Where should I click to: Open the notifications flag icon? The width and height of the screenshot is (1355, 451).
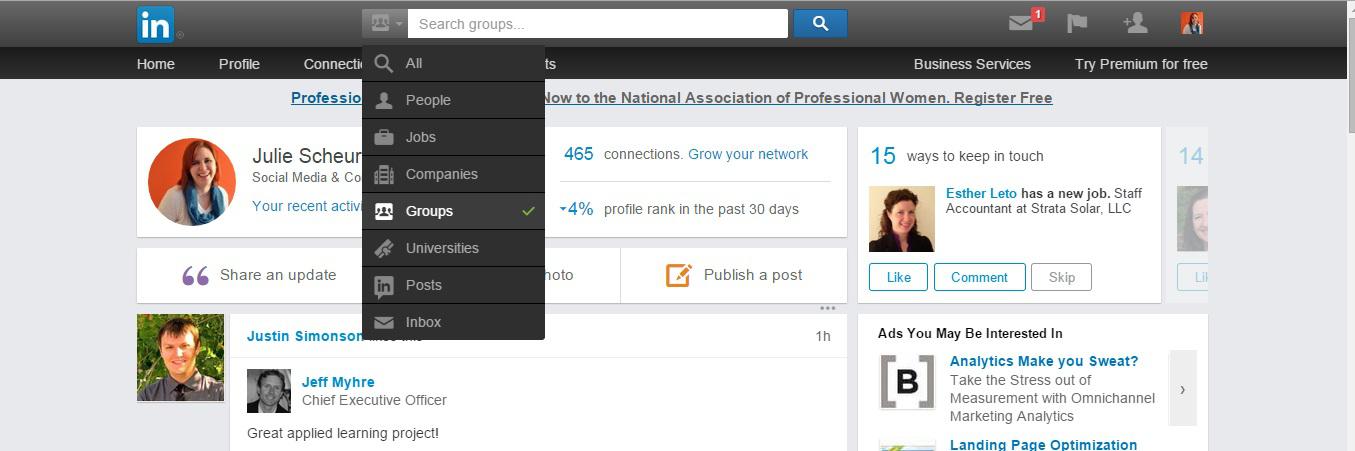[1077, 23]
